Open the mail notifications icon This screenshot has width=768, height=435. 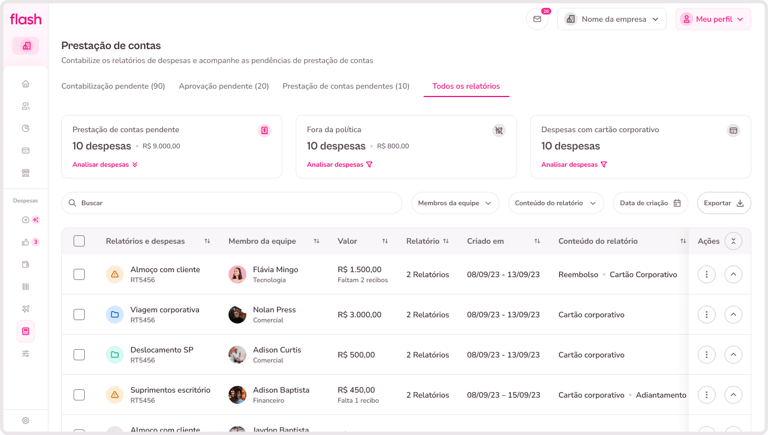point(537,19)
